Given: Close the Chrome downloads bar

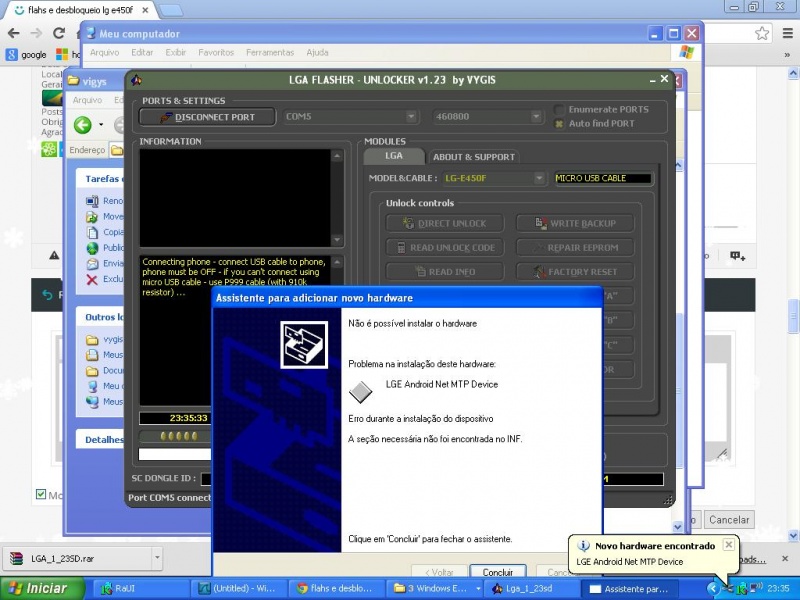Looking at the screenshot, I should 785,559.
